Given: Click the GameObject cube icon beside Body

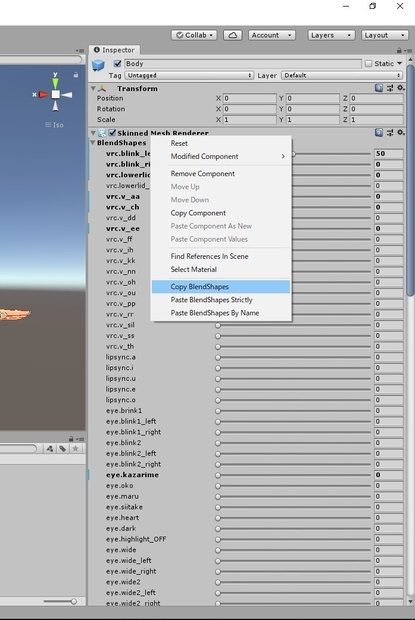Looking at the screenshot, I should [98, 65].
